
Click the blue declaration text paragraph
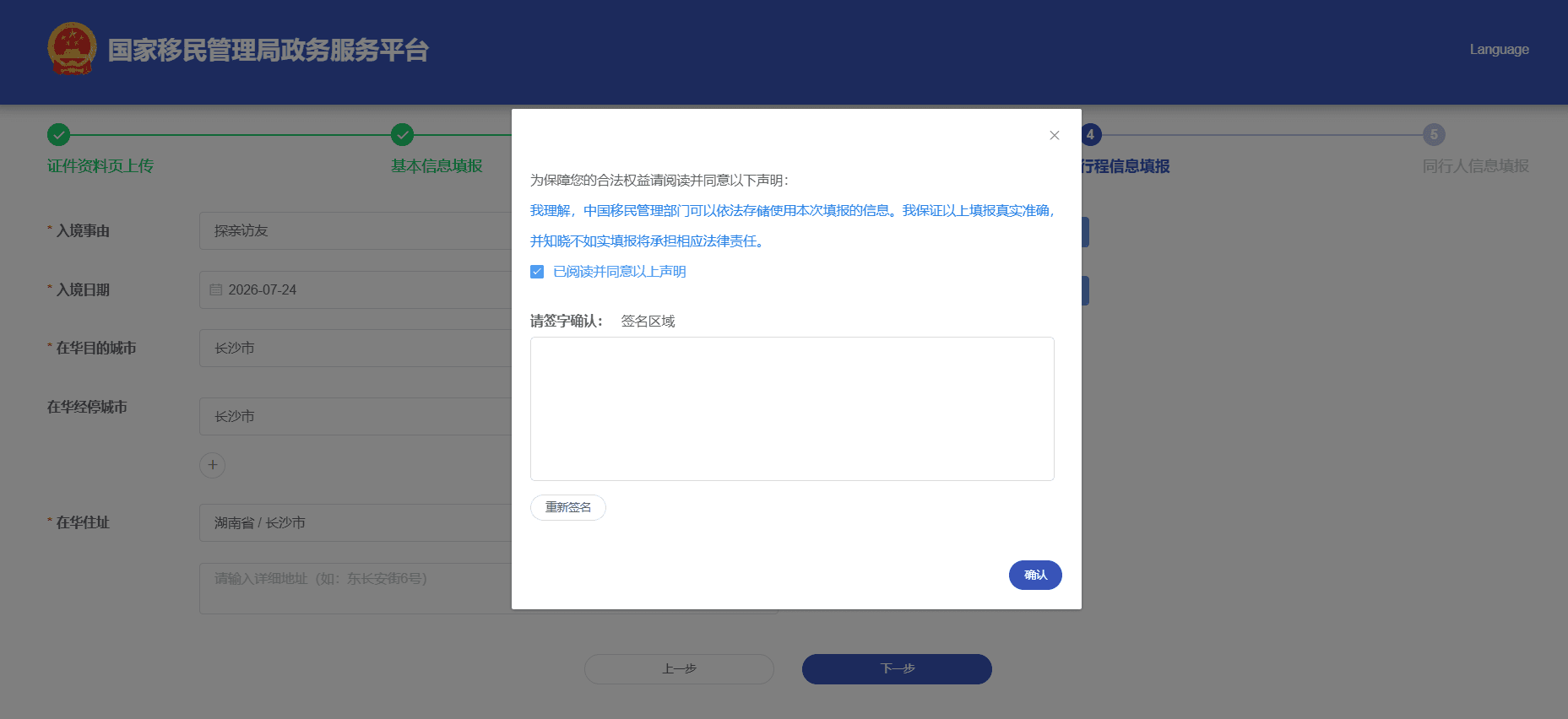(792, 225)
